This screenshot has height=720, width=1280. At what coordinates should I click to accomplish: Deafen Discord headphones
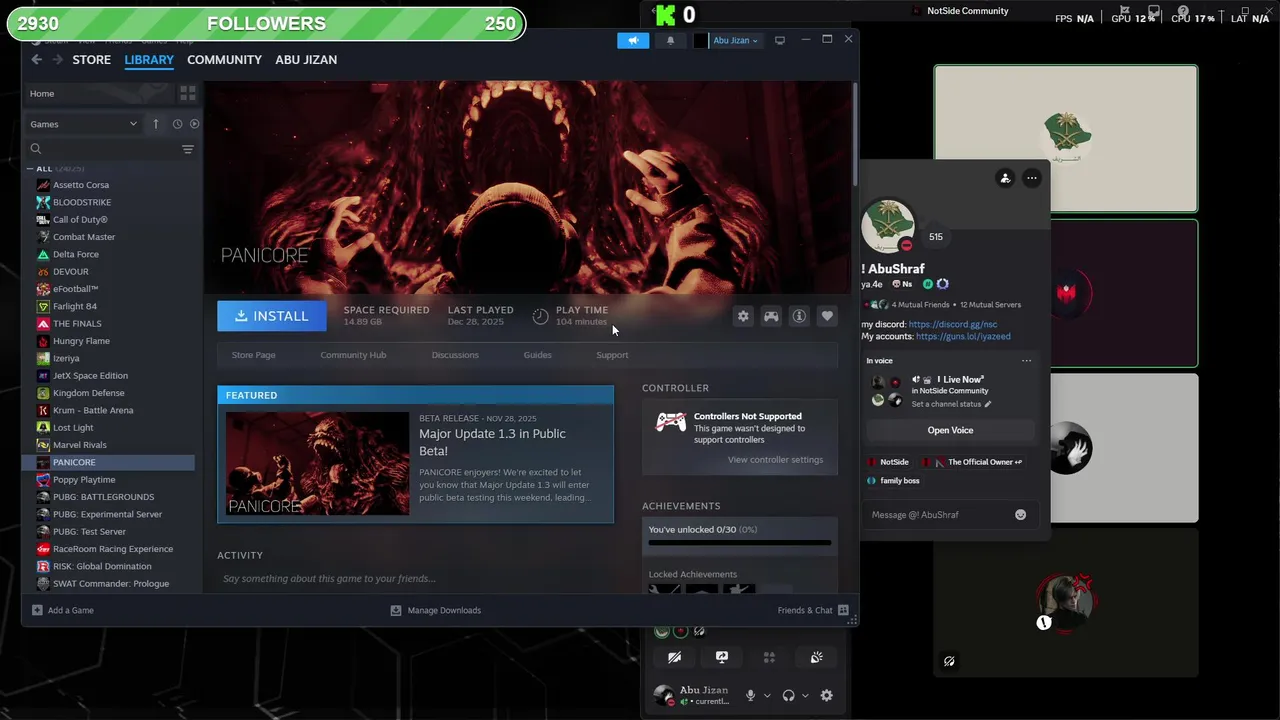point(788,695)
